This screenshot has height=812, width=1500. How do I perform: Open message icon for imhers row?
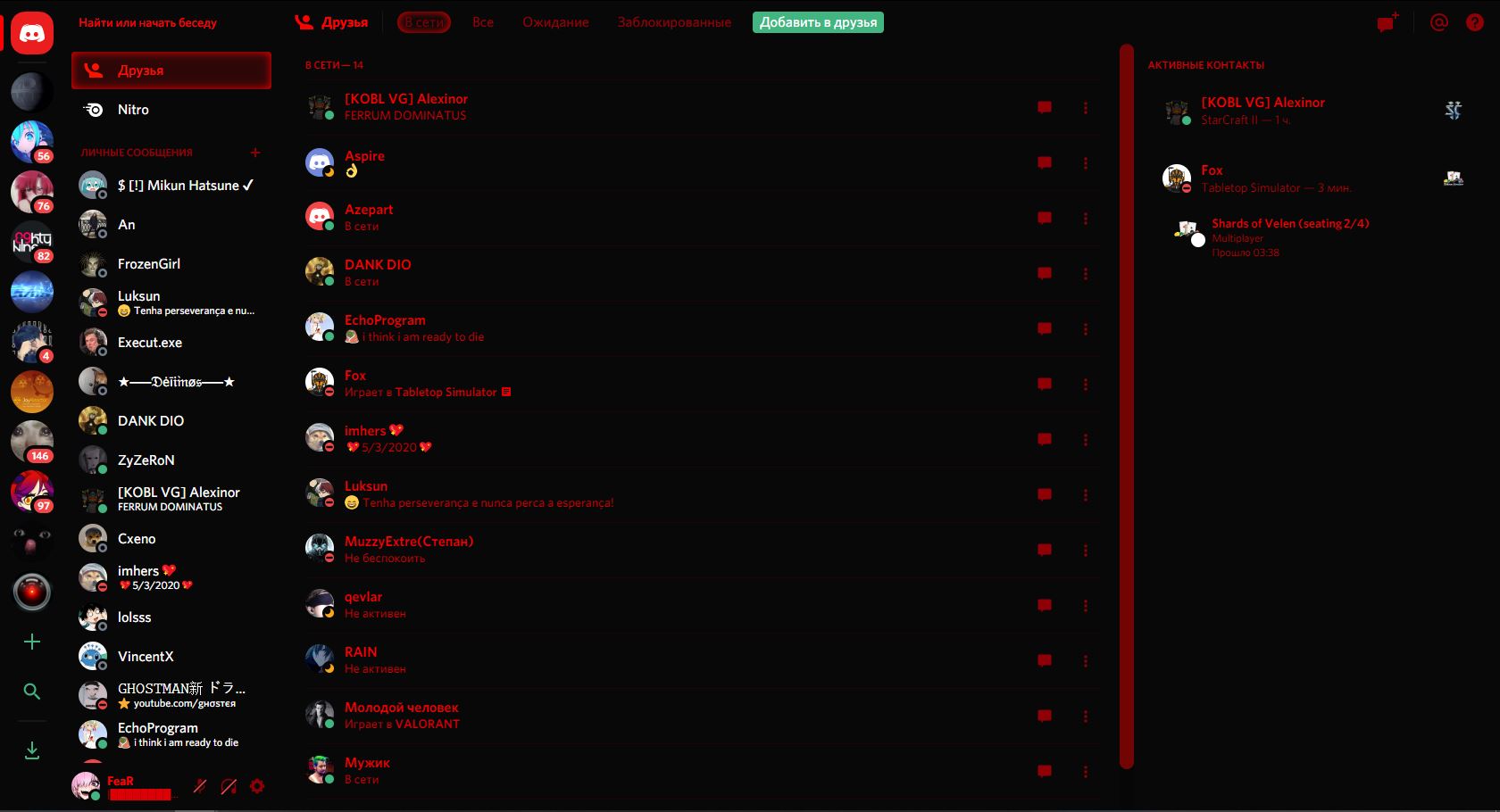tap(1045, 440)
